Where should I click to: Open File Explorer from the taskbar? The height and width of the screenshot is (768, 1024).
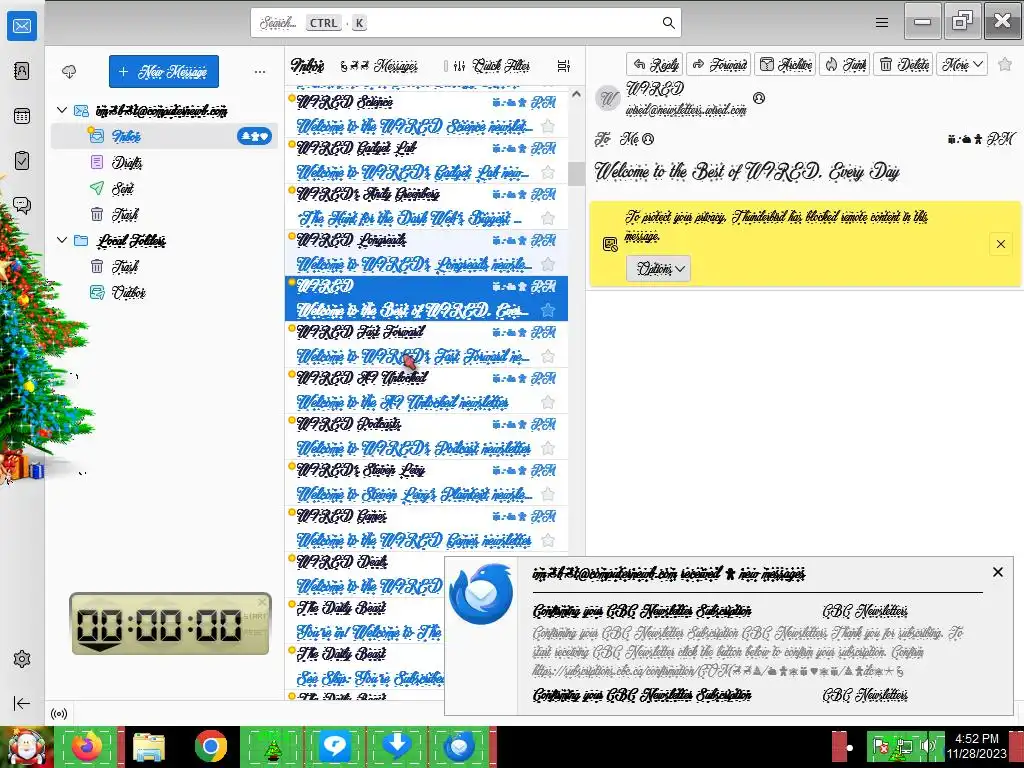(x=149, y=746)
